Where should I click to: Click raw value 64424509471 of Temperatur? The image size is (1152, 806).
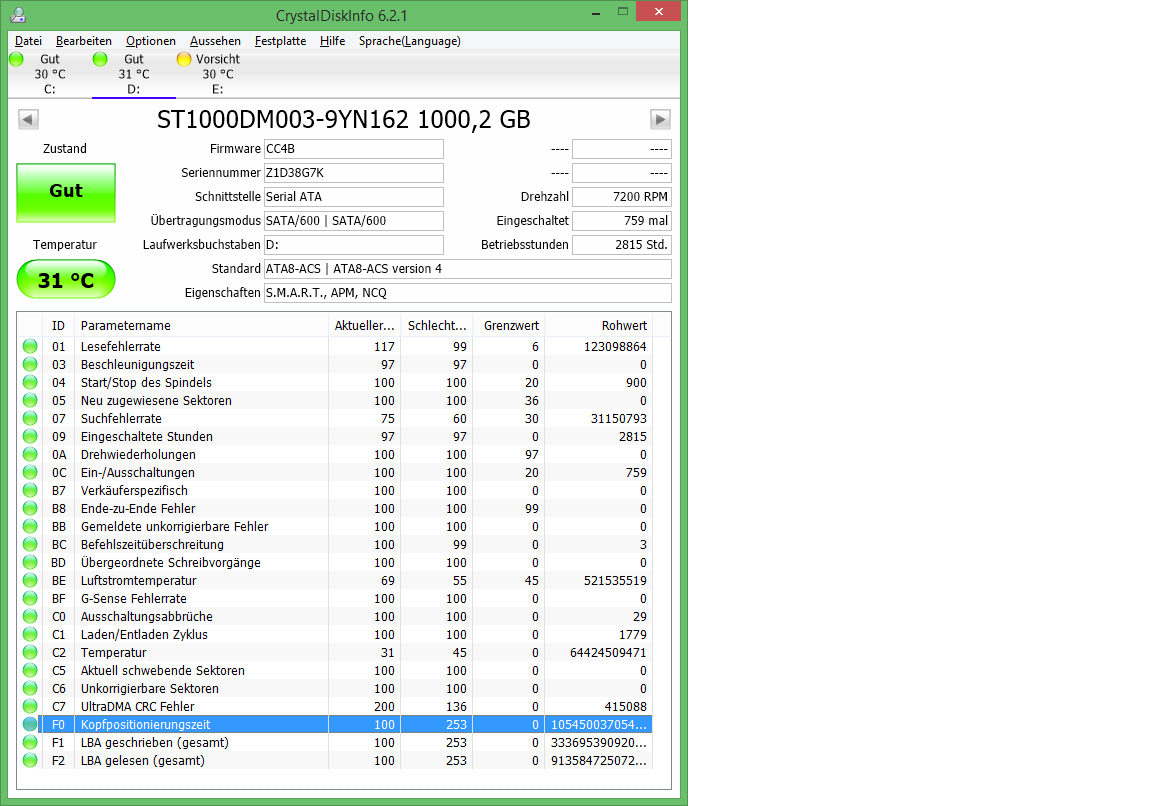pos(608,652)
